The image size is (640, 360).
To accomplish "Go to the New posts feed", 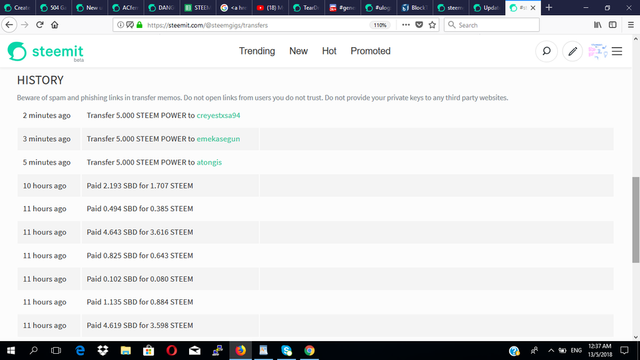I will (298, 51).
